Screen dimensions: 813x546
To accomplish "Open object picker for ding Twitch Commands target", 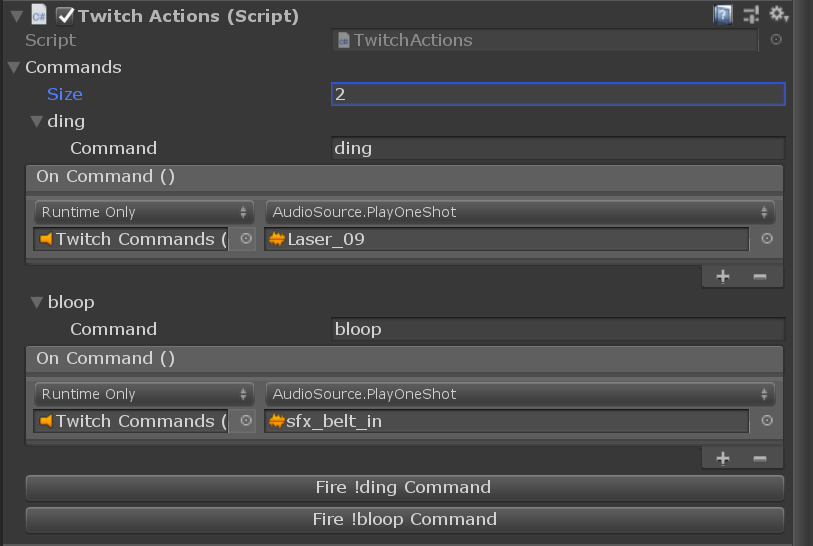I will tap(246, 239).
